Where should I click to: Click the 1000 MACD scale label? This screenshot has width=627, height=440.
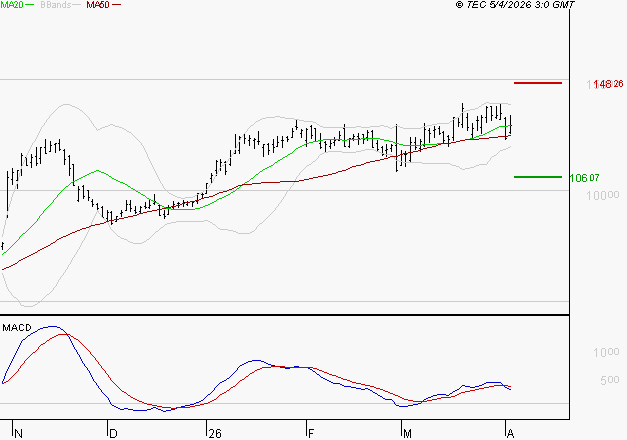[606, 352]
